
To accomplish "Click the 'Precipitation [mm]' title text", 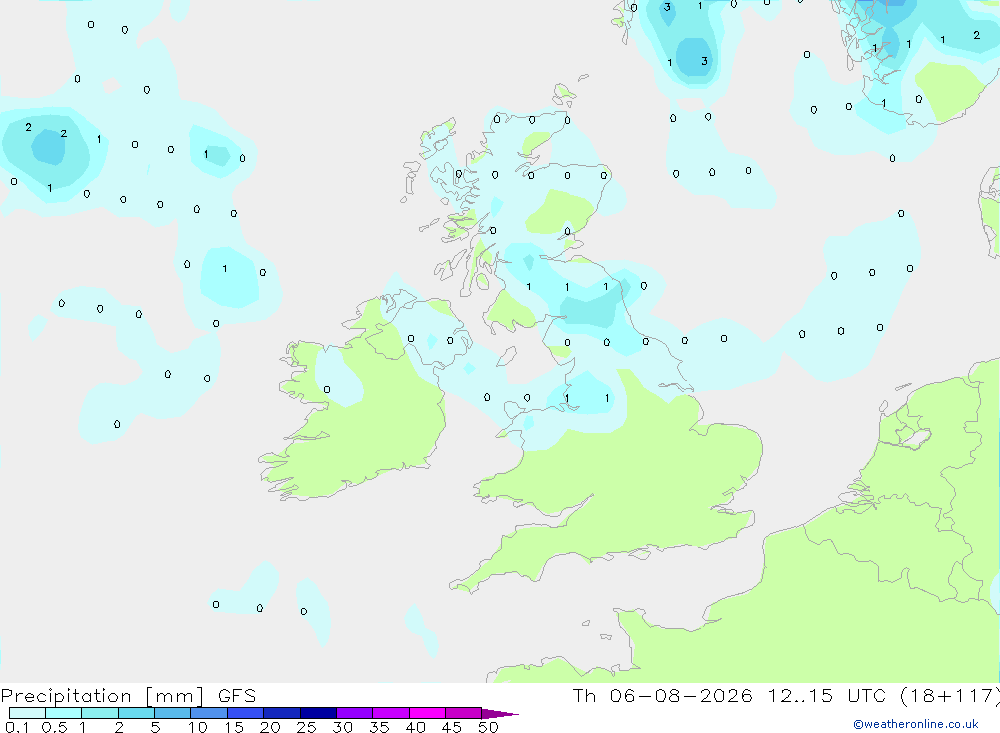I will 102,696.
